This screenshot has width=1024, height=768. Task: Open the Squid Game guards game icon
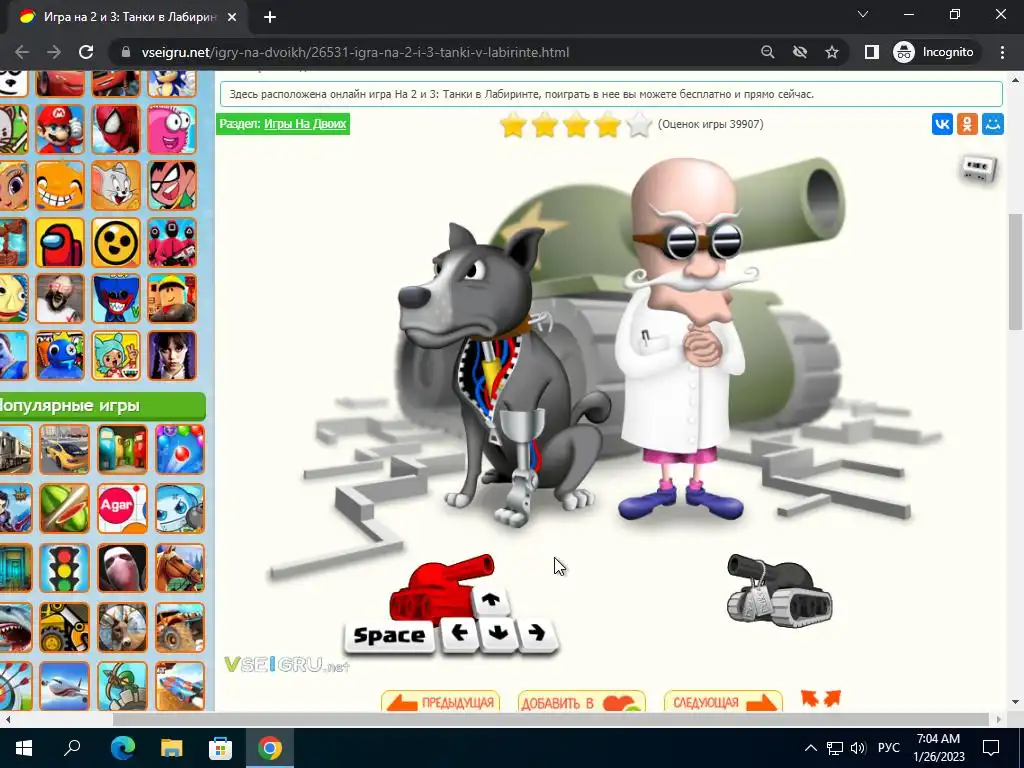pyautogui.click(x=172, y=242)
